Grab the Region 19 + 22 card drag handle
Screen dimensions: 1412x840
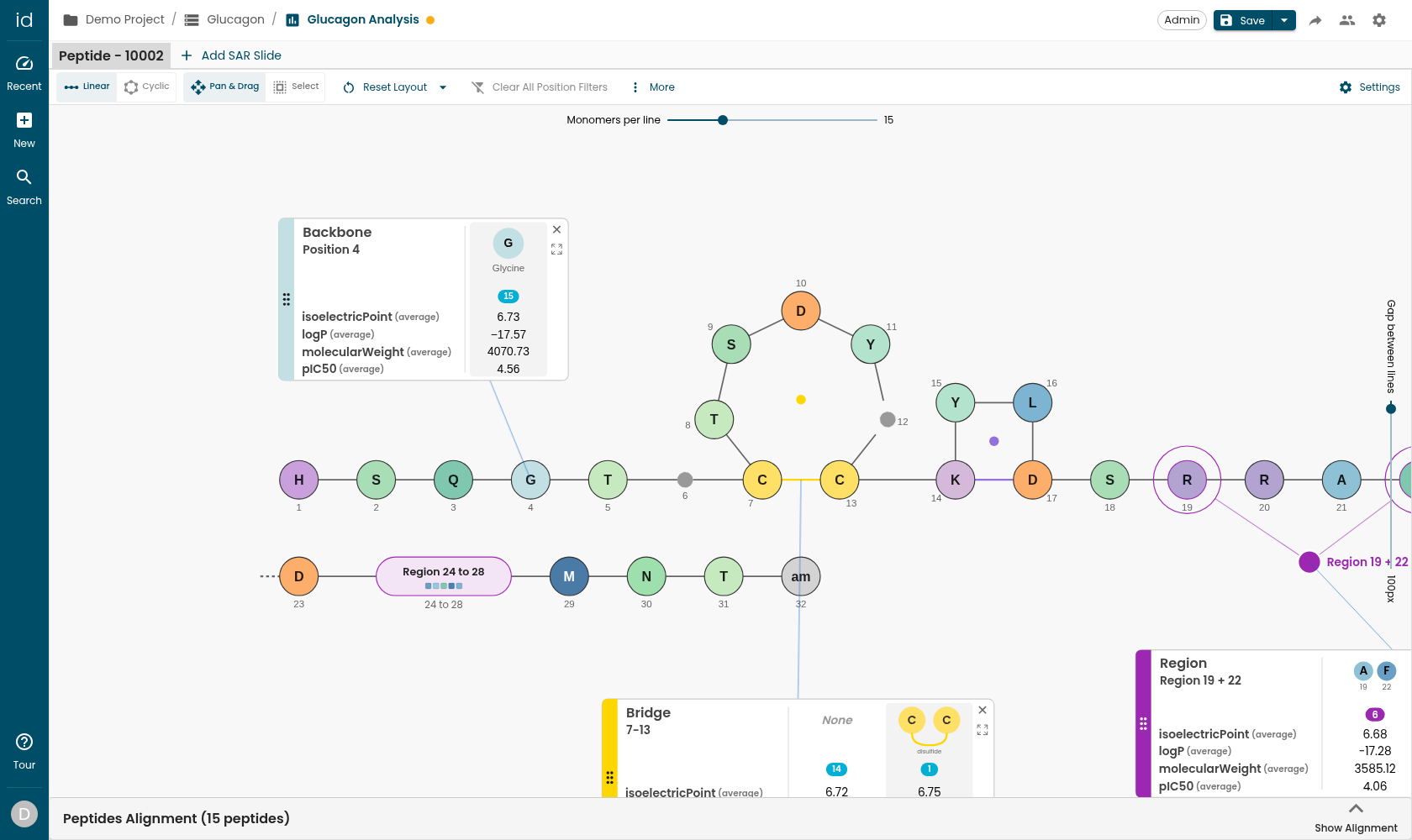click(x=1143, y=723)
